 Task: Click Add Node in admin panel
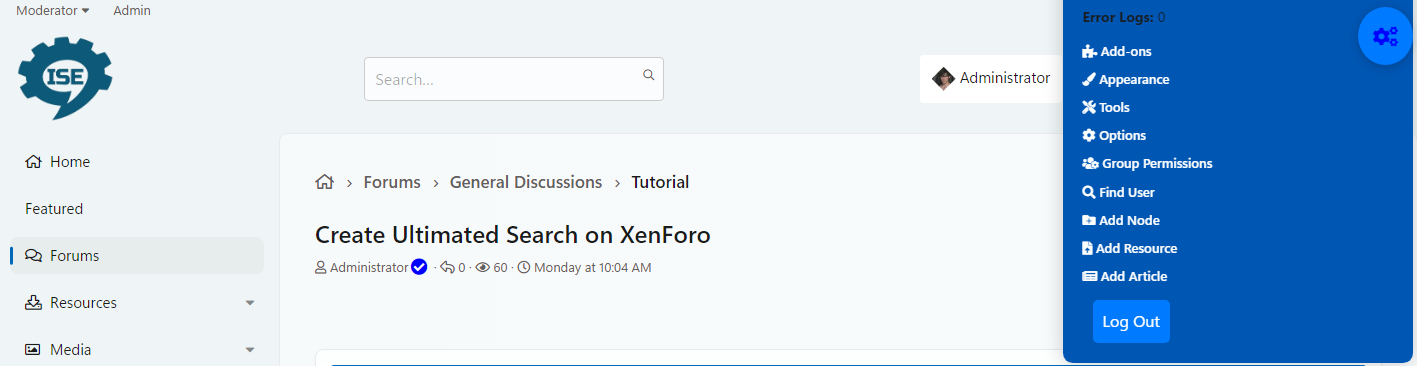click(1121, 220)
